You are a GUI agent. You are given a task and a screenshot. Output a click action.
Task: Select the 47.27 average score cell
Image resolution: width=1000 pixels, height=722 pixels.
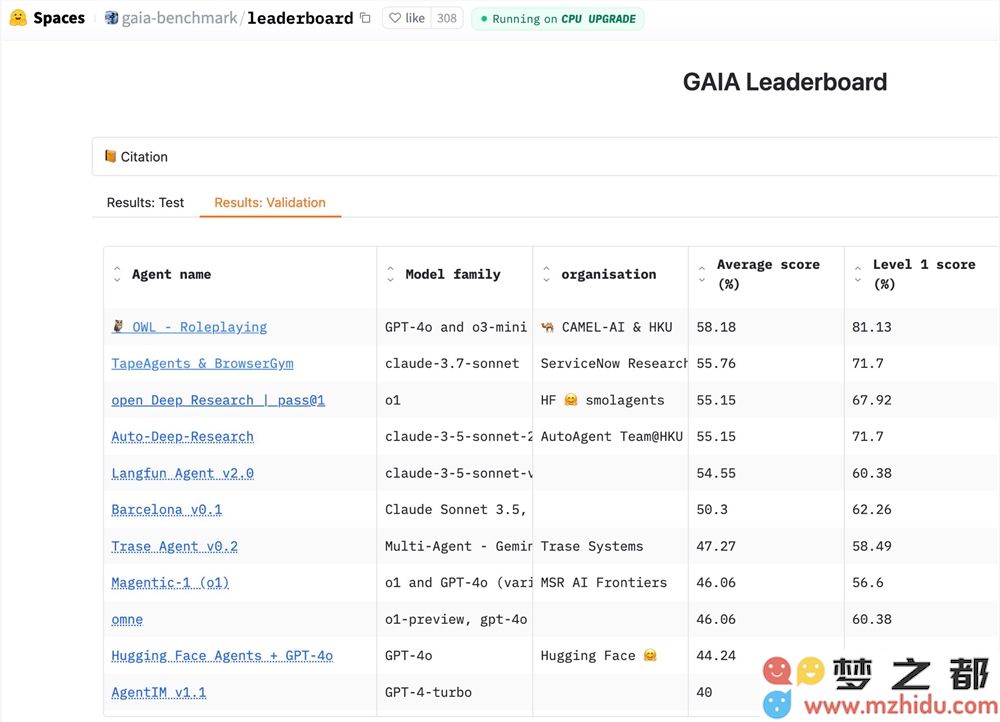(766, 547)
